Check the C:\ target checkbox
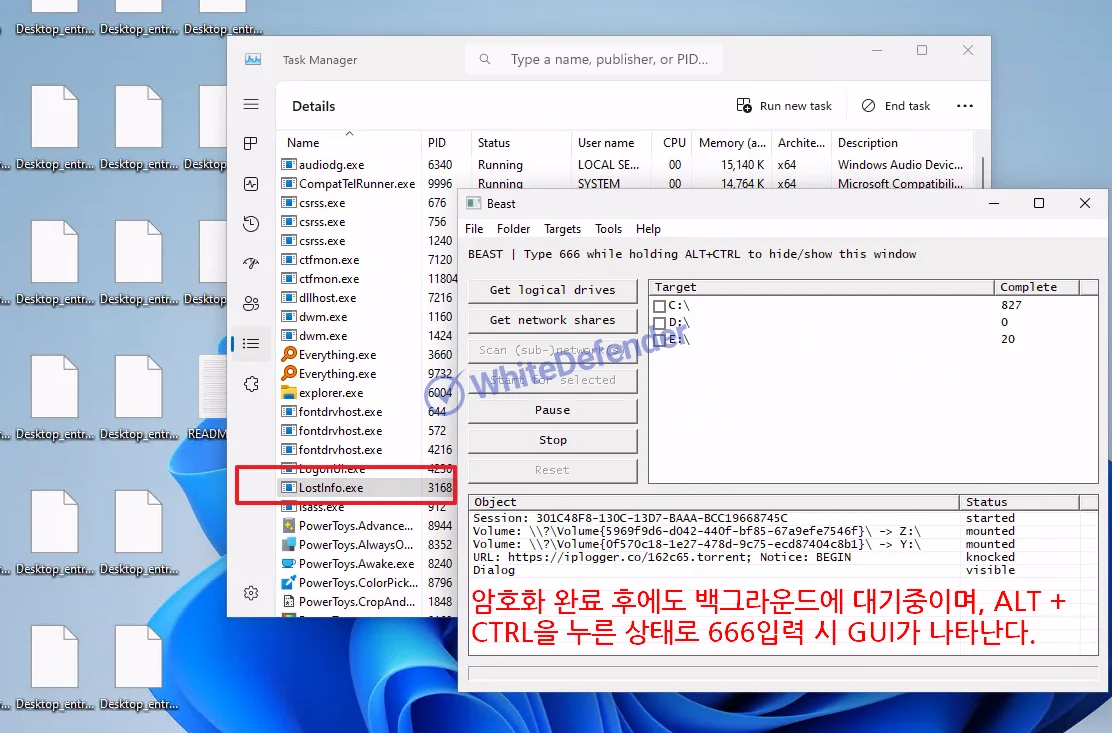This screenshot has width=1112, height=733. 659,306
